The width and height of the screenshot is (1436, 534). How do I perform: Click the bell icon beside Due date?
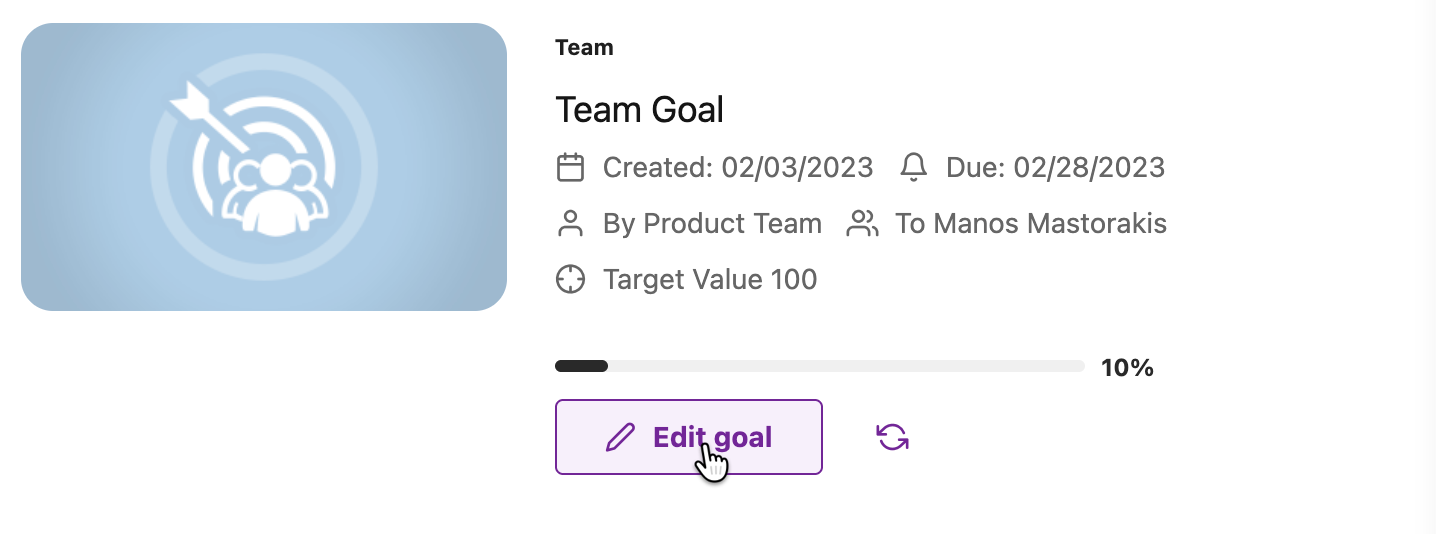tap(913, 167)
